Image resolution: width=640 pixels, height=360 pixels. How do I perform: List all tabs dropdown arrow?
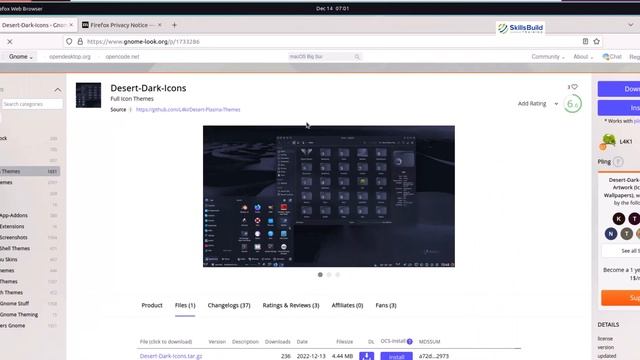[631, 25]
